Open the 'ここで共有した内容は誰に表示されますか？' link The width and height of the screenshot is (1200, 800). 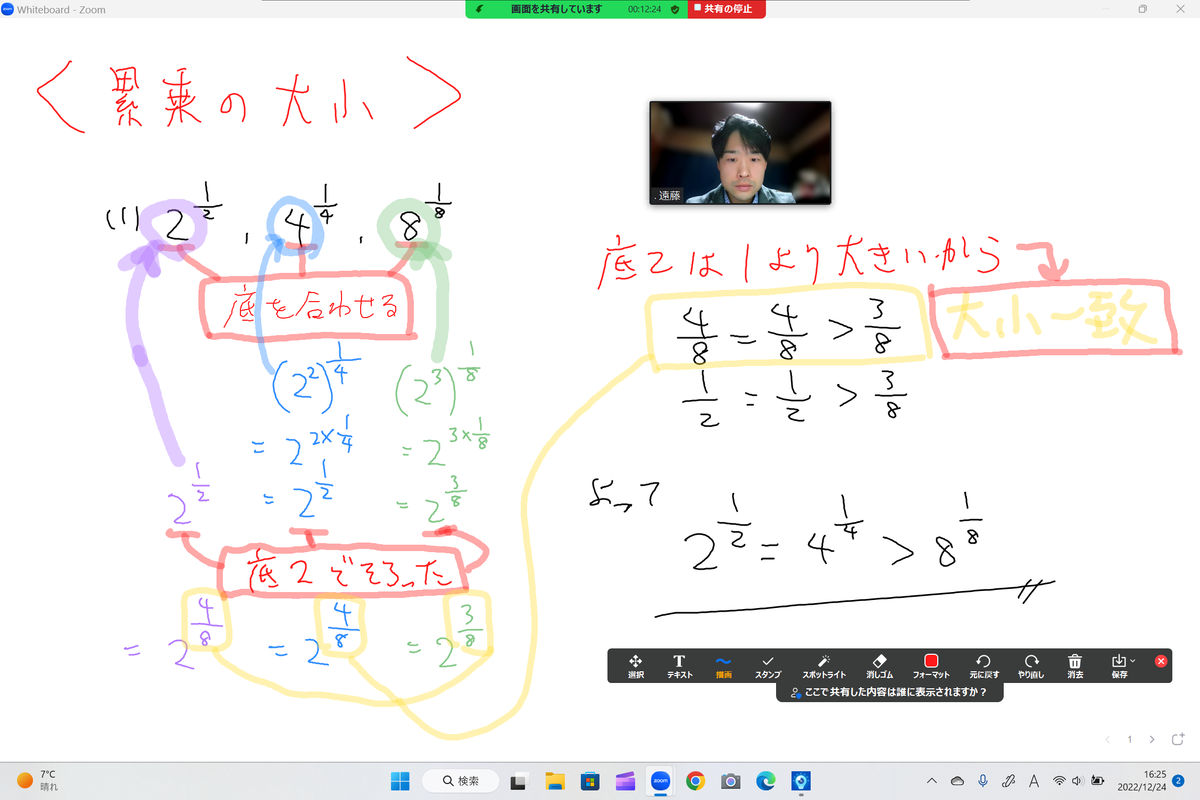(x=890, y=692)
